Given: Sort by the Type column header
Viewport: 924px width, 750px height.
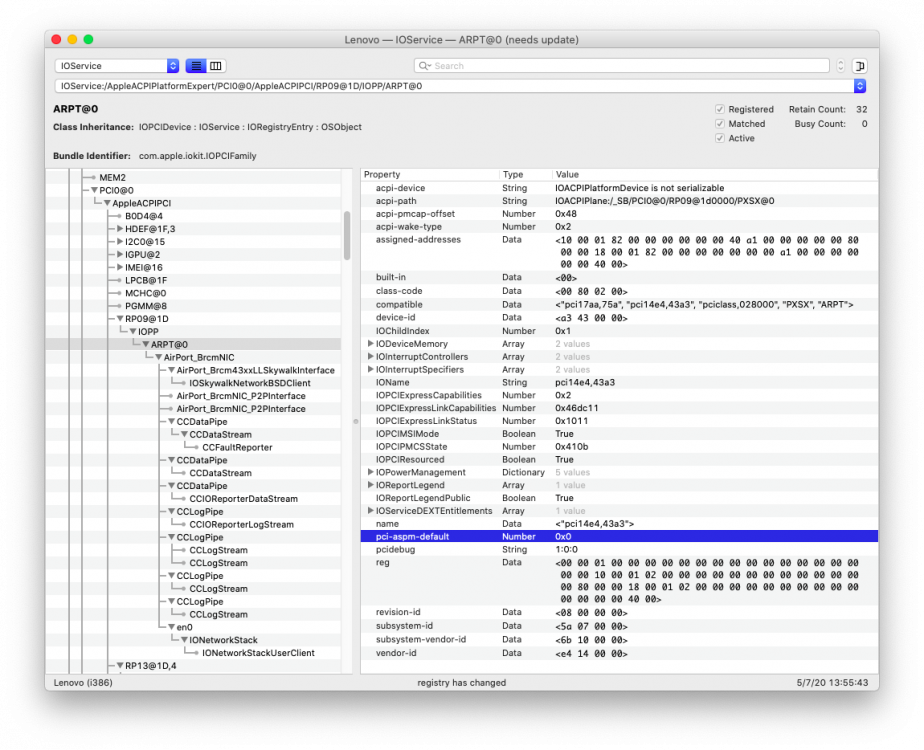Looking at the screenshot, I should (525, 174).
